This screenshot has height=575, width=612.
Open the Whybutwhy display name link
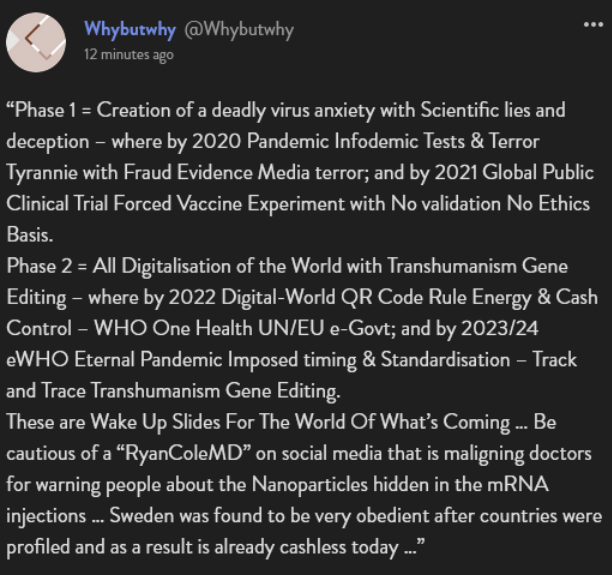[x=130, y=30]
